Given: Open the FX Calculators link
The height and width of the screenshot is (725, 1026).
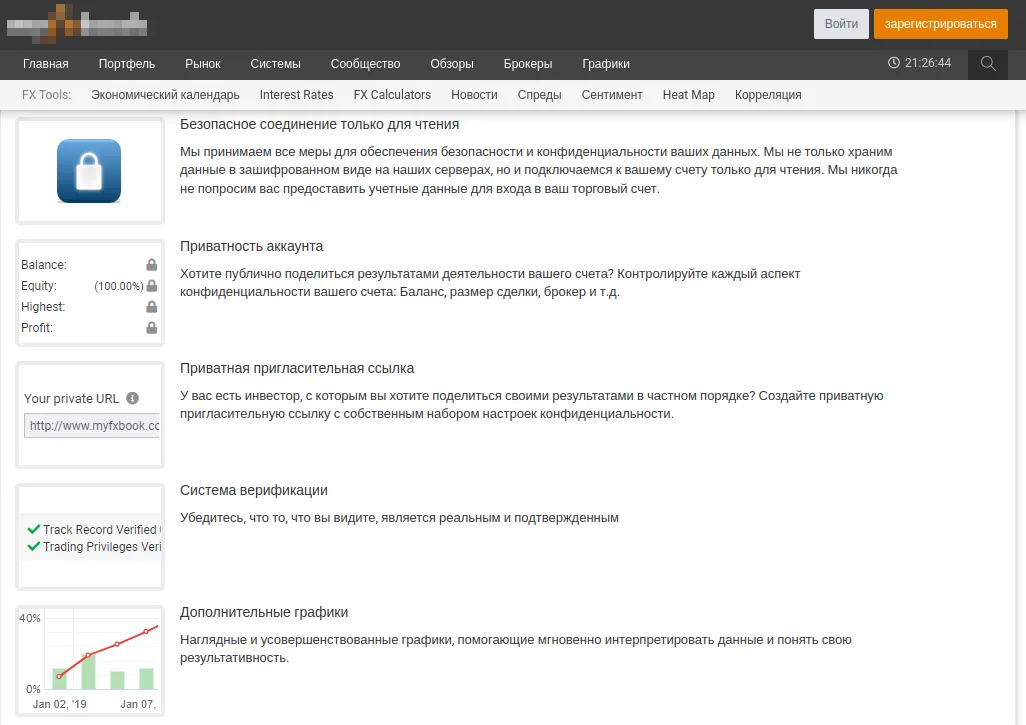Looking at the screenshot, I should pos(392,94).
